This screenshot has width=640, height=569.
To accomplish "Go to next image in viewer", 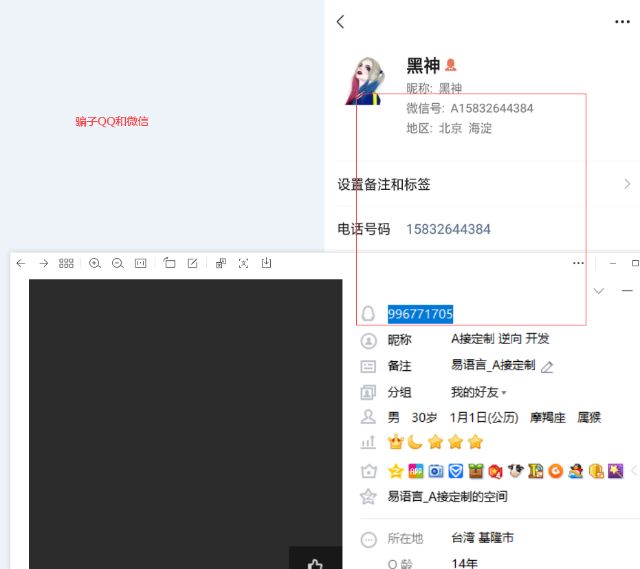I will click(43, 263).
